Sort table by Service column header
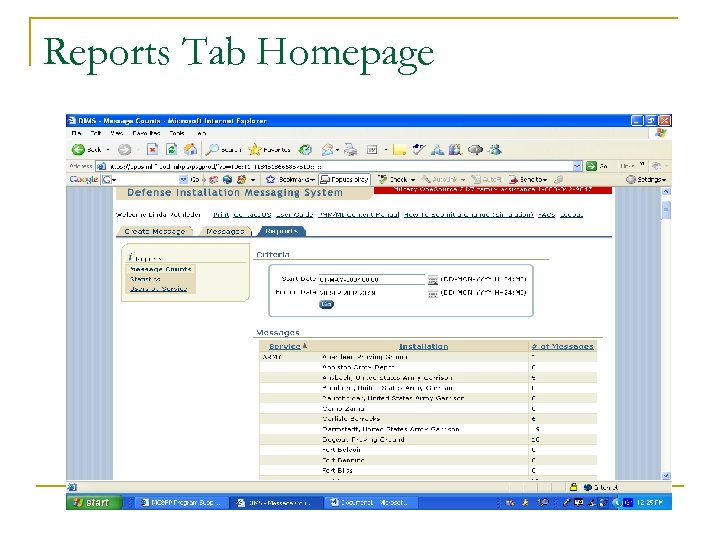Screen dimensions: 720x540 pyautogui.click(x=285, y=346)
